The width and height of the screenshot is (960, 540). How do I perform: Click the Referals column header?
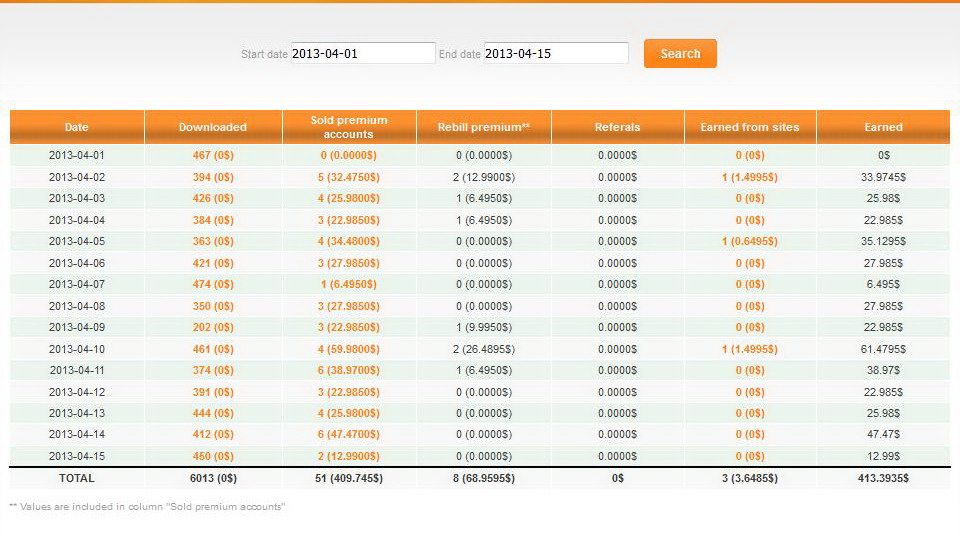point(618,127)
